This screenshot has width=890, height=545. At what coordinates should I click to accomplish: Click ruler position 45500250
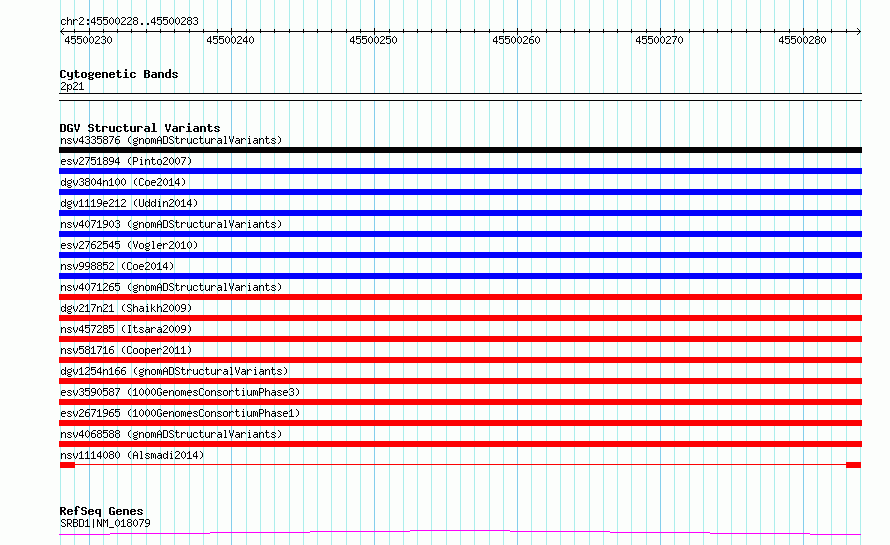point(373,40)
